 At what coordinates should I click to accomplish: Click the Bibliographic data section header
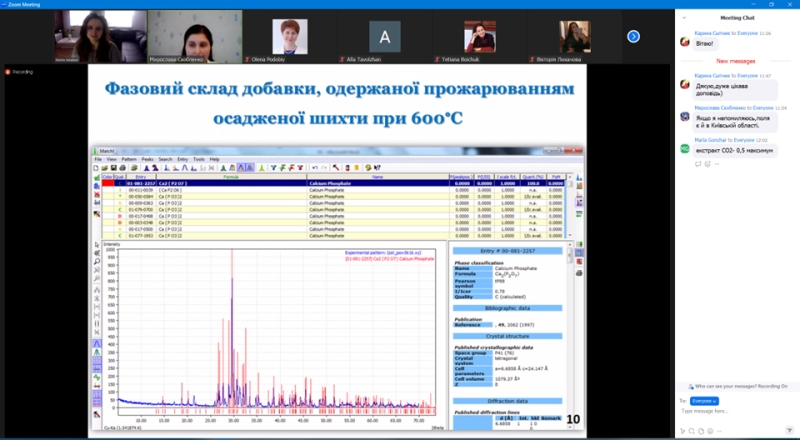[x=507, y=308]
